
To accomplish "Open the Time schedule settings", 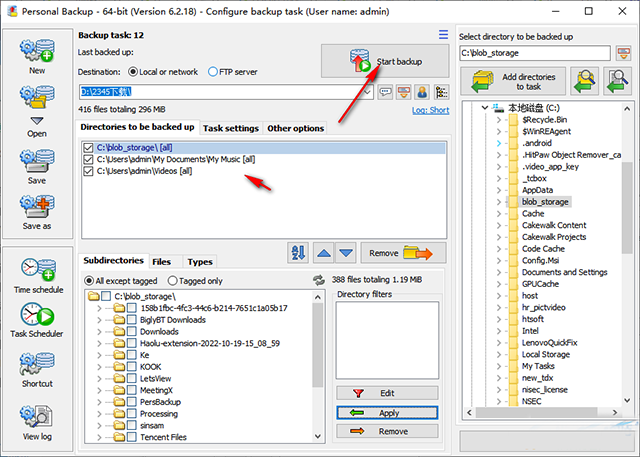I will (x=37, y=274).
